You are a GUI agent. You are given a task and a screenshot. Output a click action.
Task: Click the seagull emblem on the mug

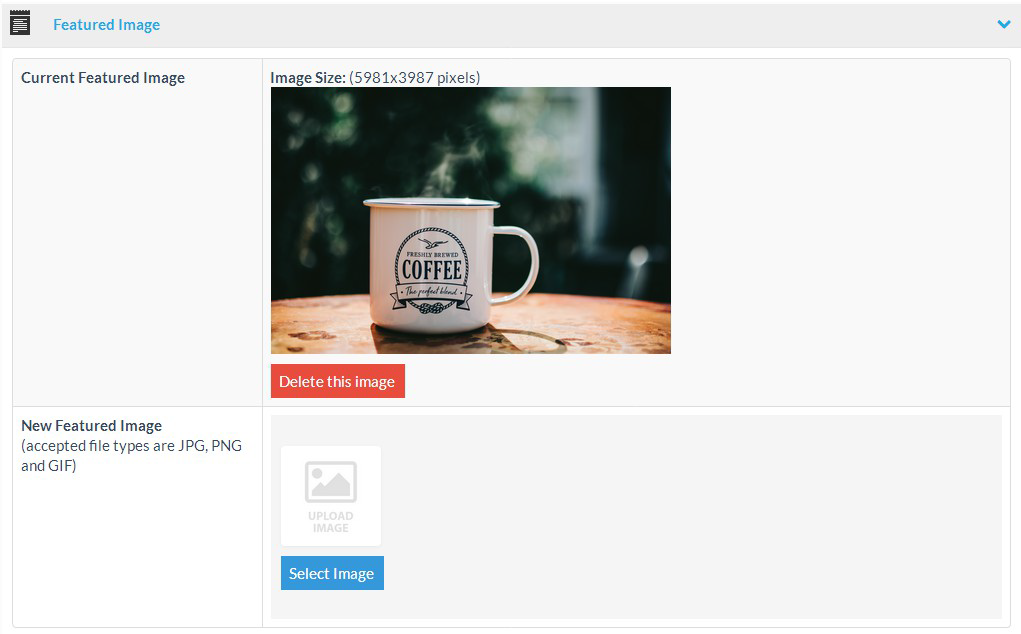(431, 243)
